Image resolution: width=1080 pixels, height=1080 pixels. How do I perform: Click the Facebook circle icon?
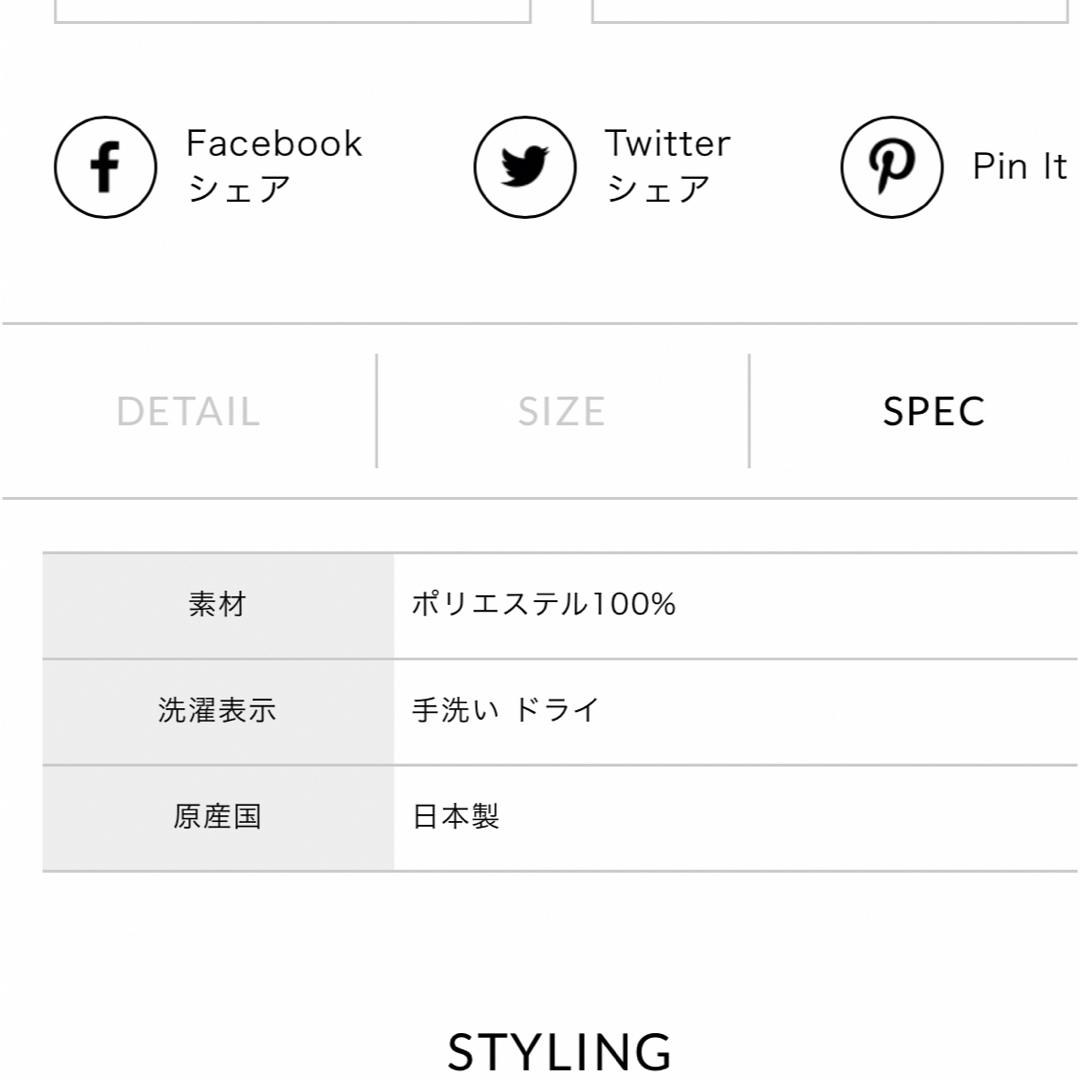(x=105, y=167)
